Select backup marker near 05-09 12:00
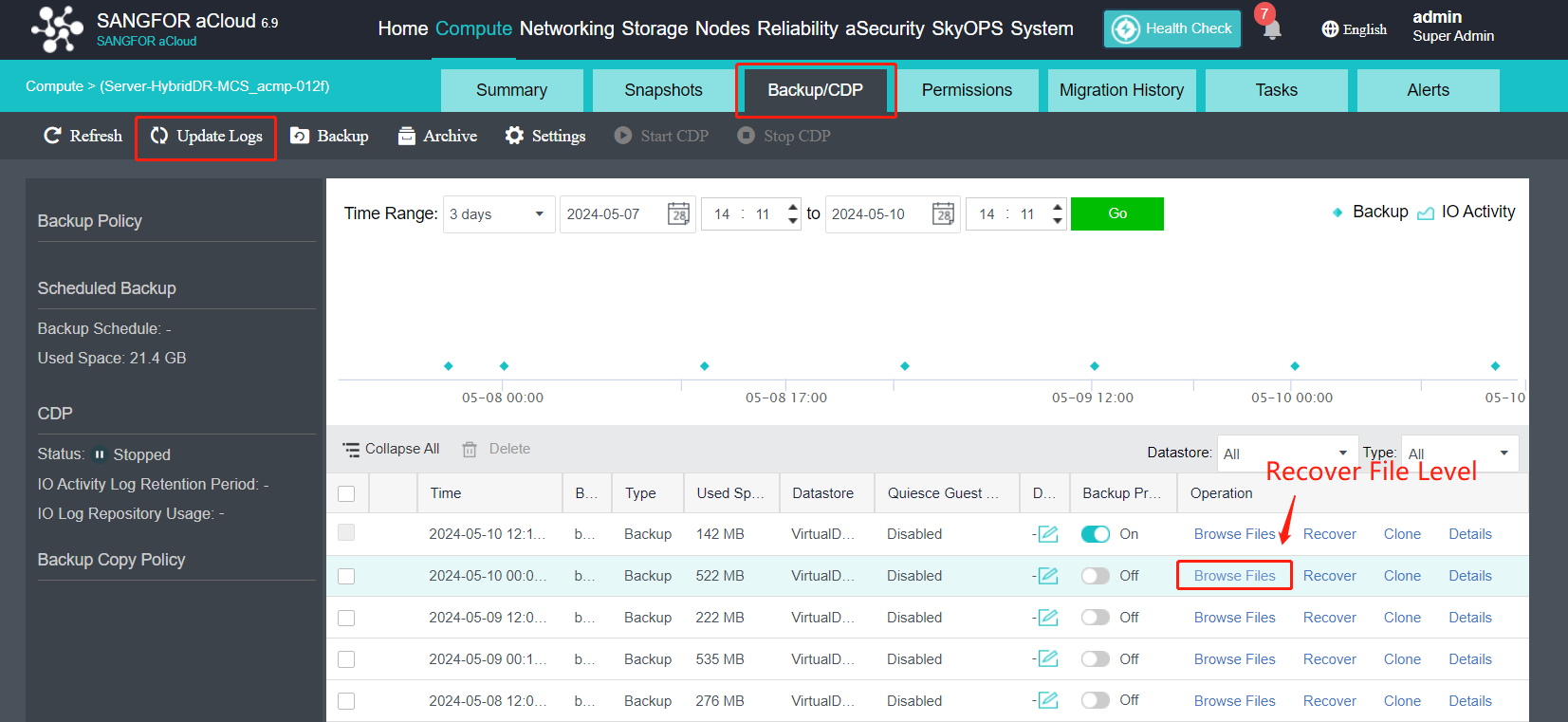The height and width of the screenshot is (722, 1568). coord(1095,366)
